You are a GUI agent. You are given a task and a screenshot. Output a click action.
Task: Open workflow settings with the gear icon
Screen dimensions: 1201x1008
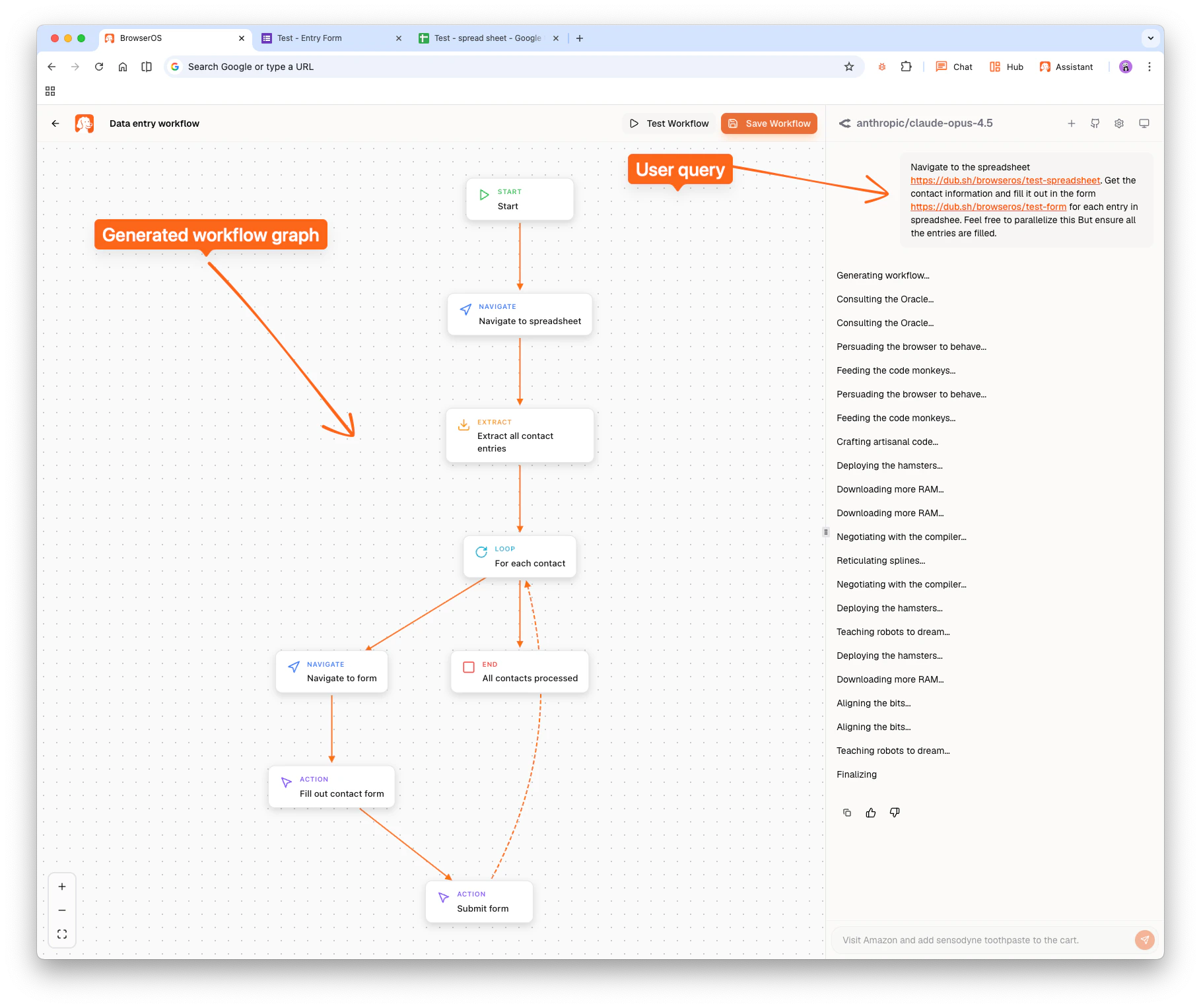coord(1118,123)
